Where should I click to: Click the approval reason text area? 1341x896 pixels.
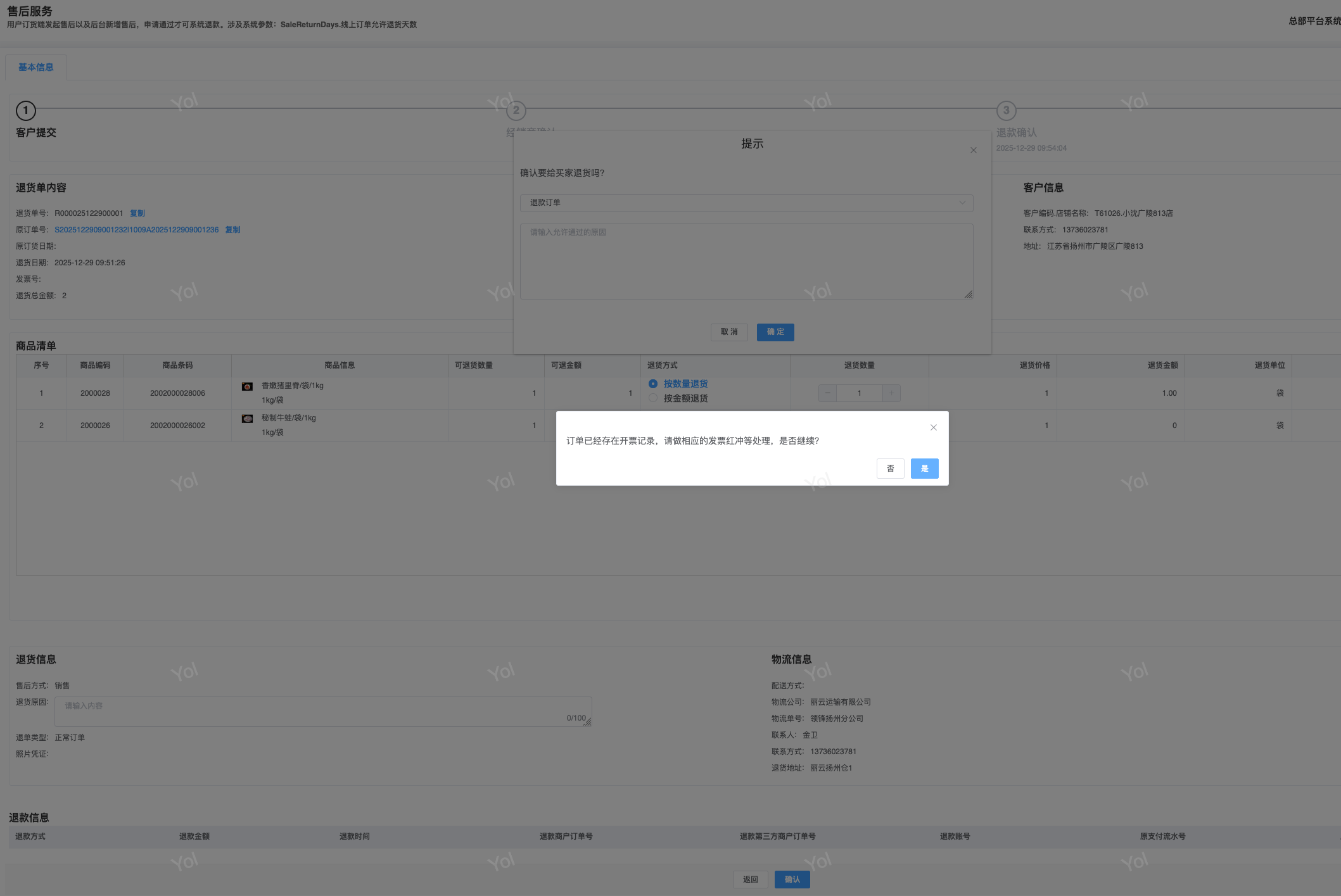[x=746, y=261]
